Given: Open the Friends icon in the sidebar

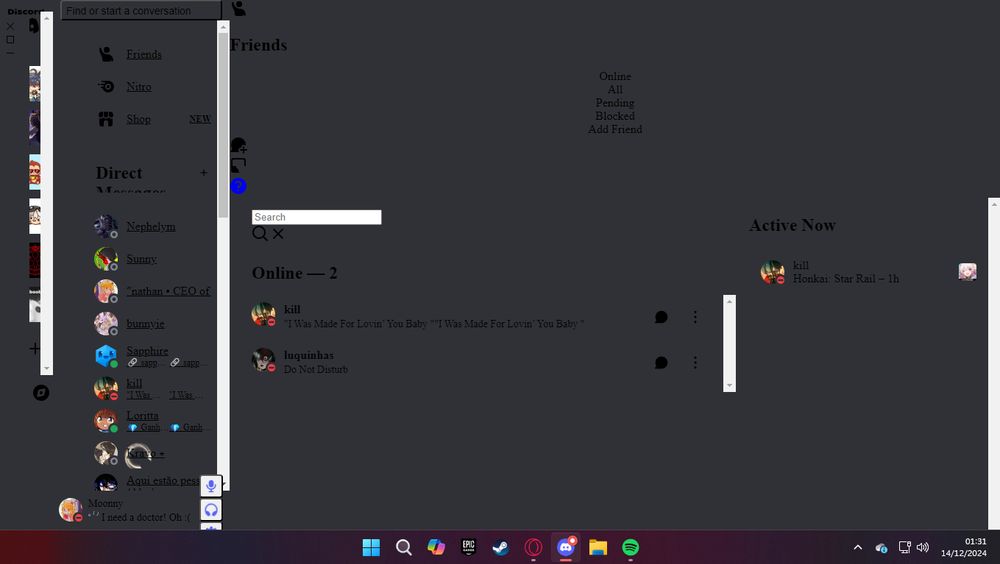Looking at the screenshot, I should click(x=106, y=54).
